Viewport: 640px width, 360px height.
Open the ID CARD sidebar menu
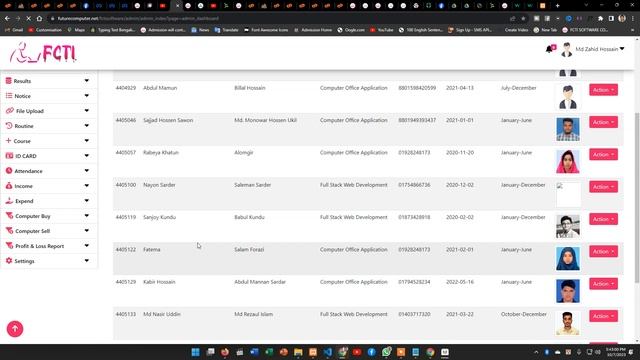click(x=48, y=156)
